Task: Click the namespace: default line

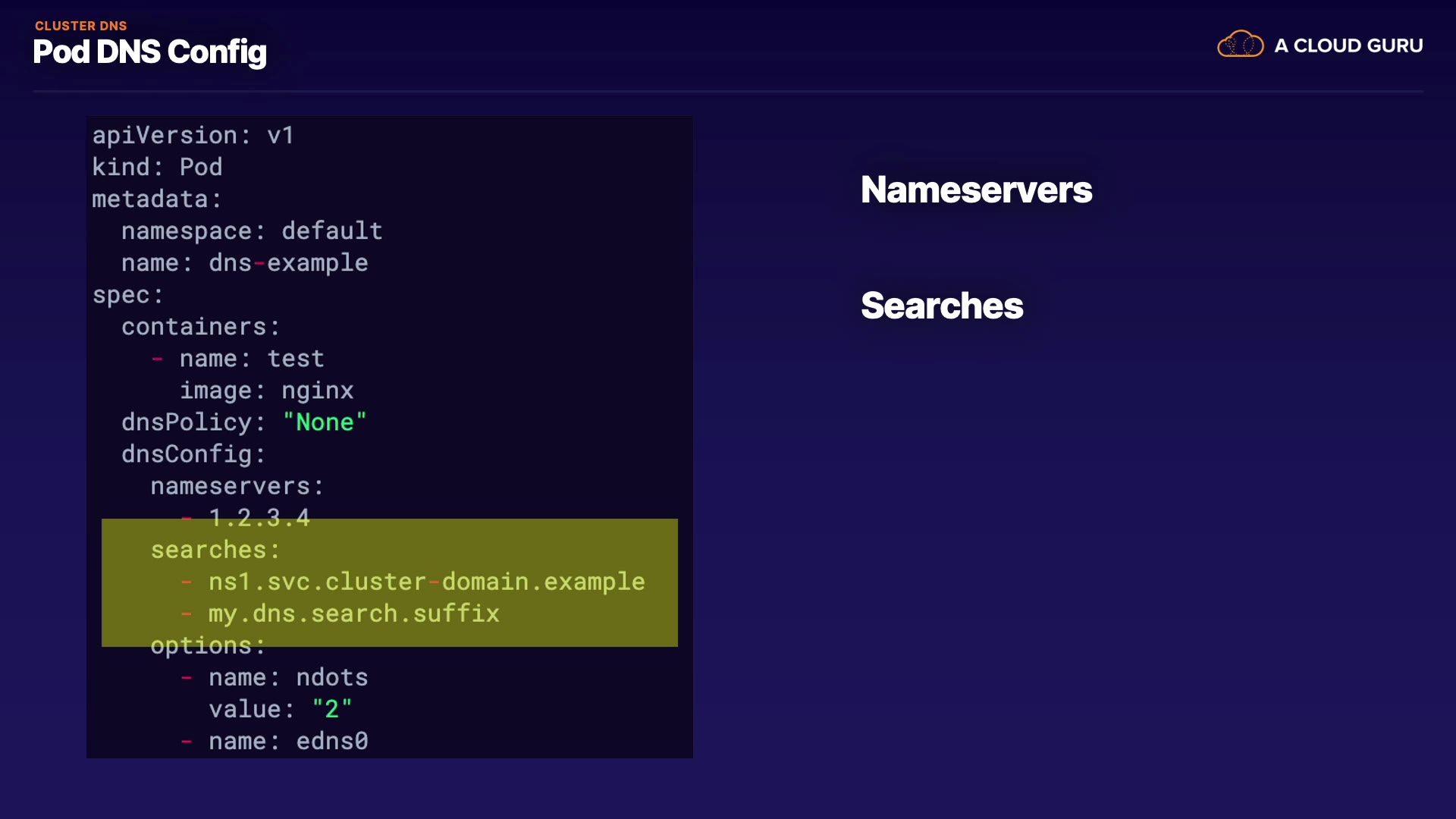Action: [252, 231]
